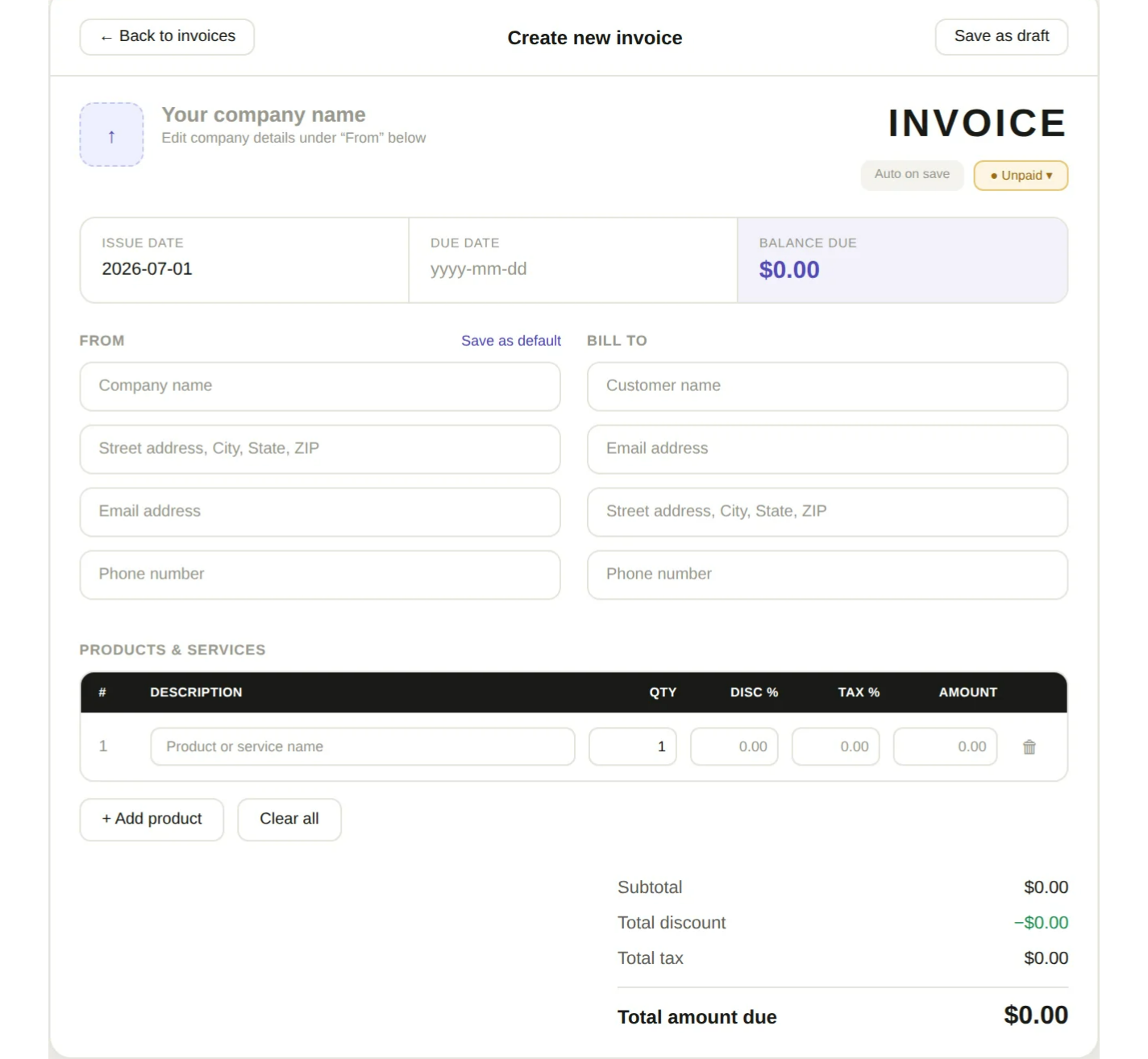Viewport: 1148px width, 1059px height.
Task: Edit the quantity field for item 1
Action: click(633, 747)
